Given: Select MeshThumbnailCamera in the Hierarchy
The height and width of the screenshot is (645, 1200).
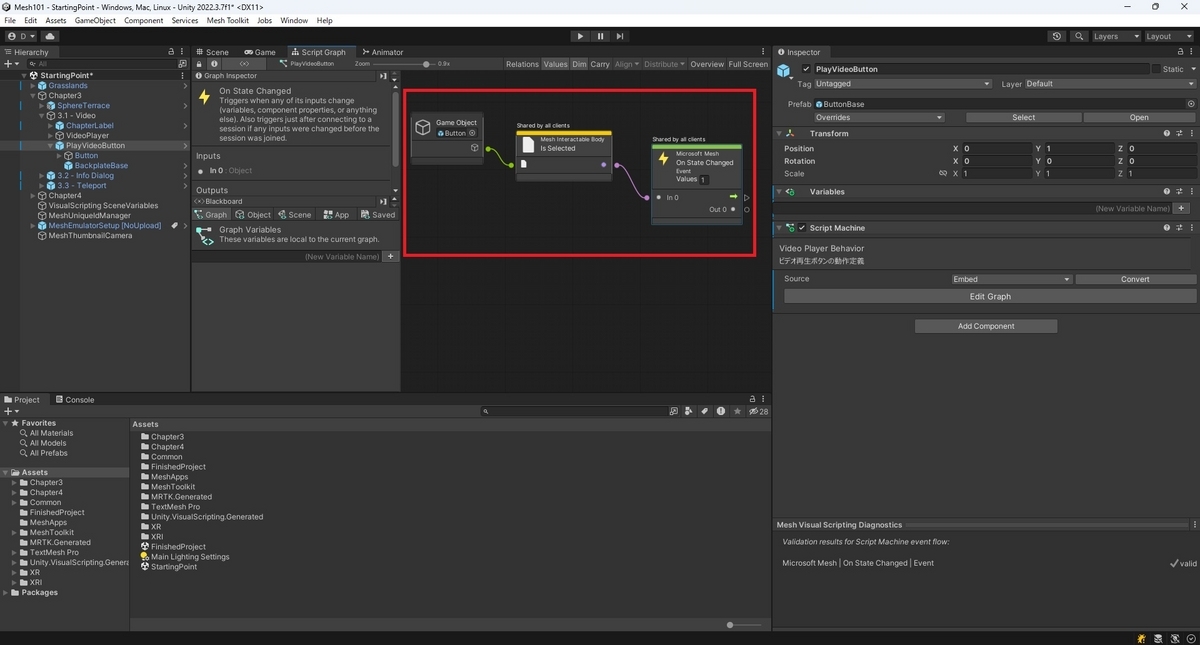Looking at the screenshot, I should (x=90, y=235).
